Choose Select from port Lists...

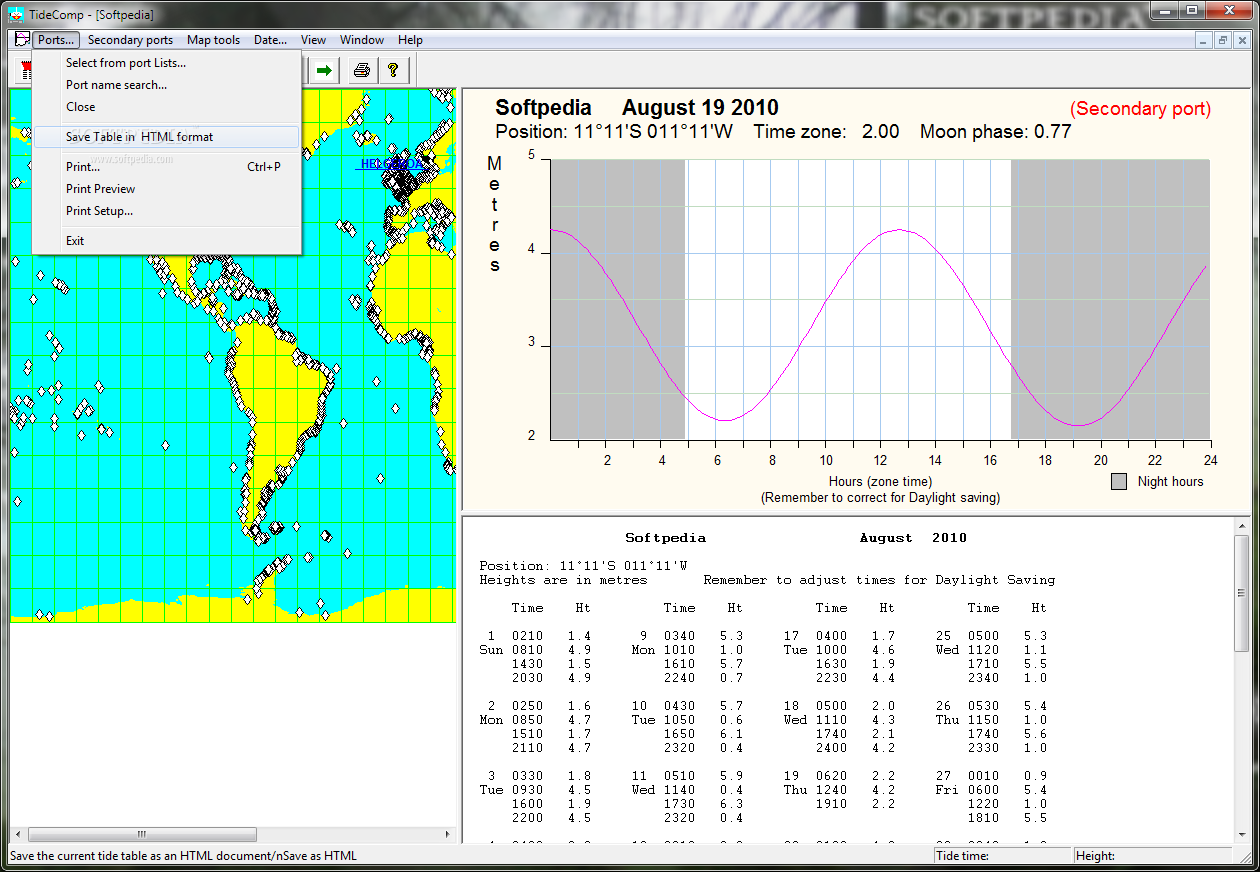[x=167, y=63]
